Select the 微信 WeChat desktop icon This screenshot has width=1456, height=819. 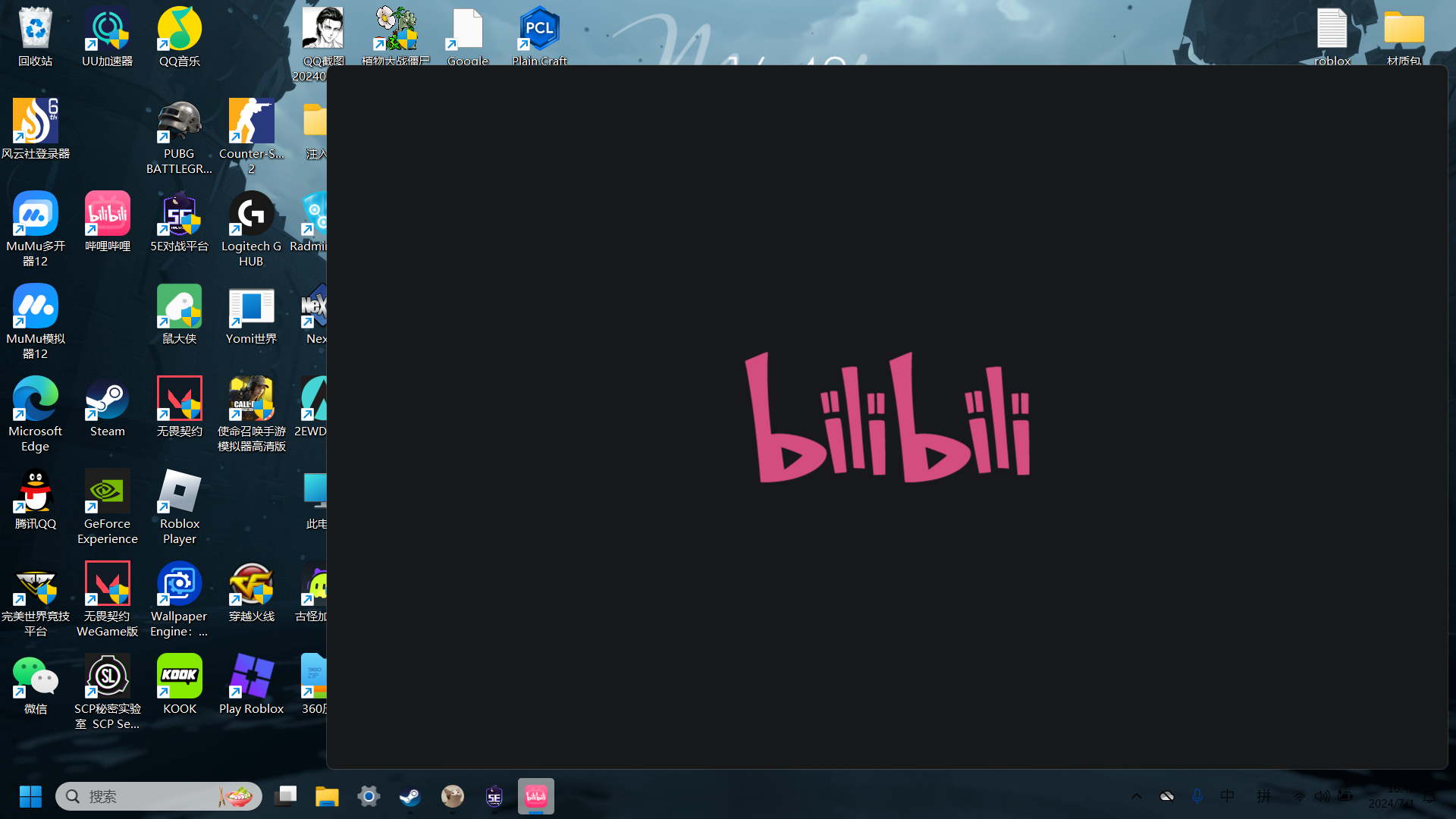click(x=35, y=684)
